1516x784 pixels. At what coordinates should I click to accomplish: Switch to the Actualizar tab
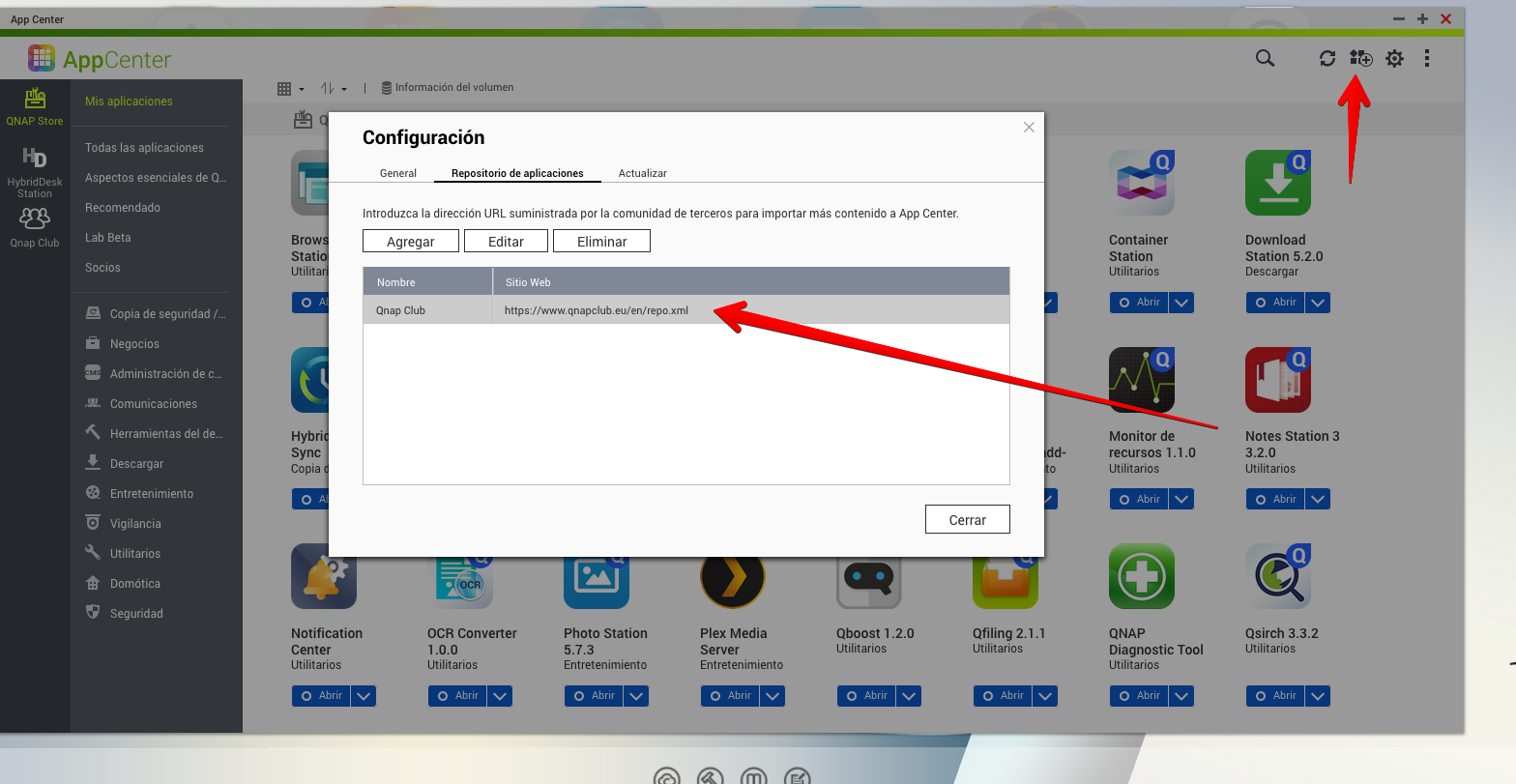click(x=643, y=173)
